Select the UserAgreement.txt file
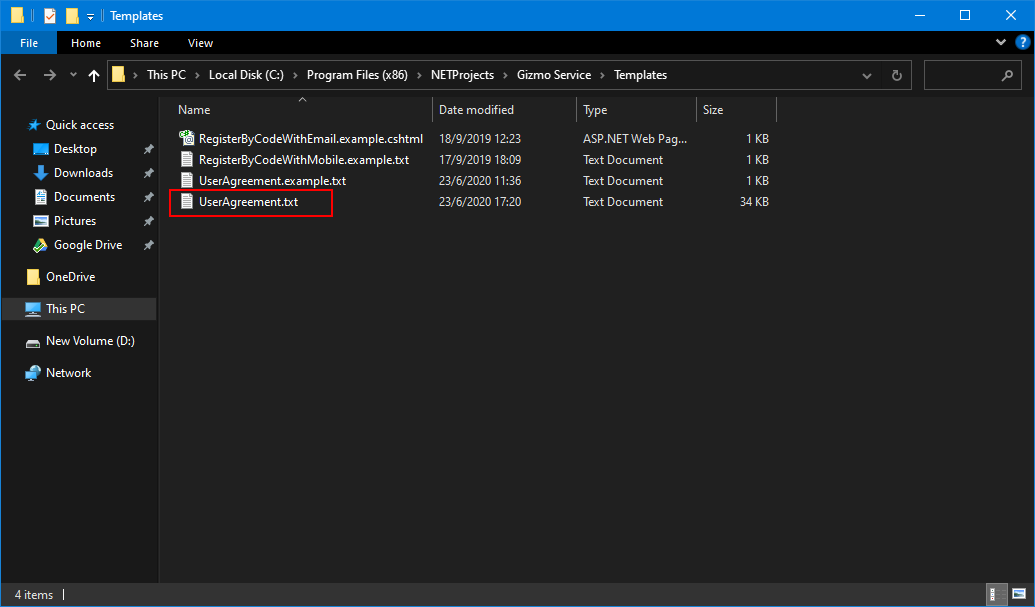 248,202
